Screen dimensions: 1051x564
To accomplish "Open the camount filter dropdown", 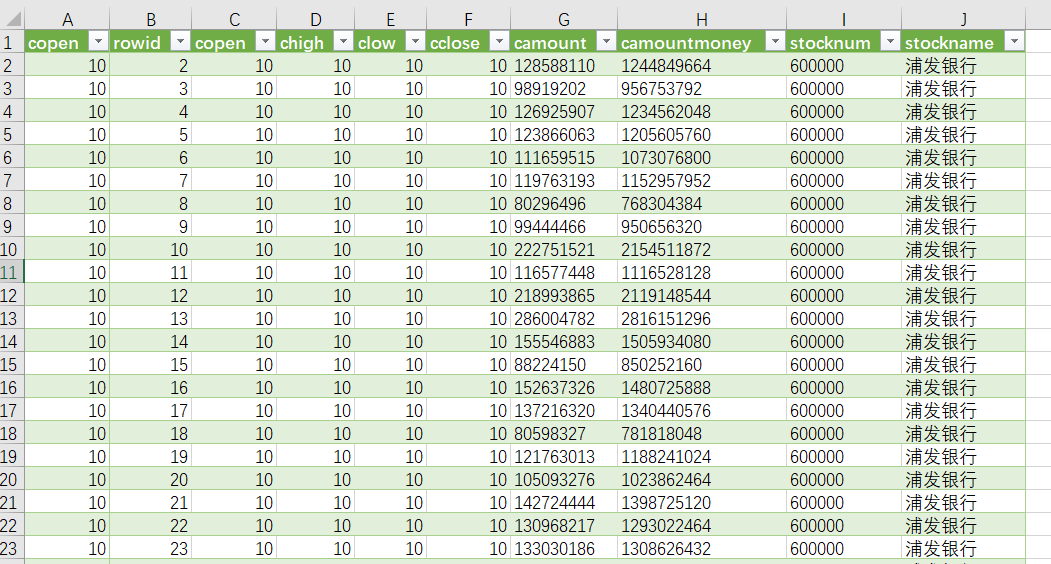I will pyautogui.click(x=606, y=42).
